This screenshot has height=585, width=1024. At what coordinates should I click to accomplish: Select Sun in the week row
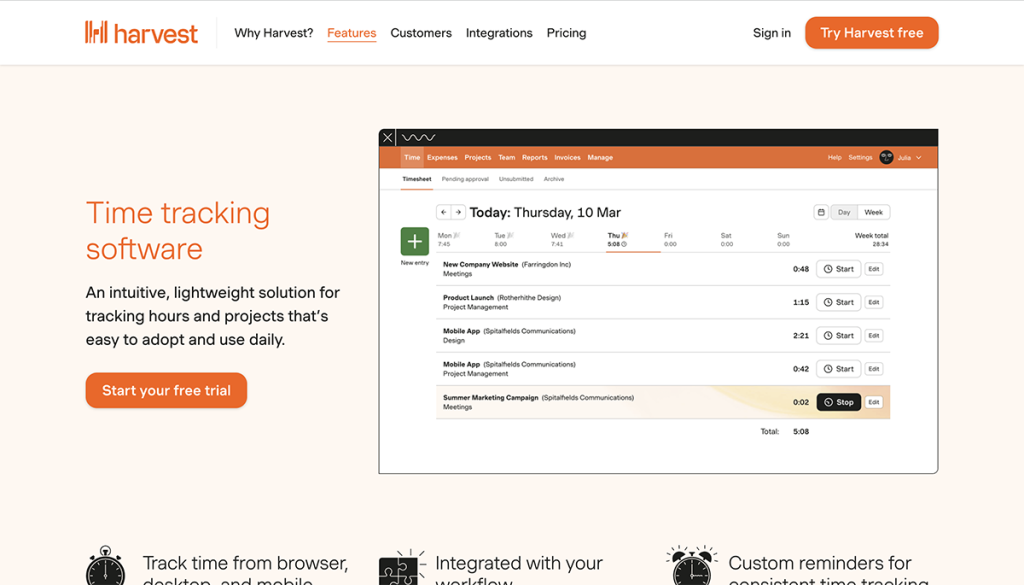pos(783,240)
